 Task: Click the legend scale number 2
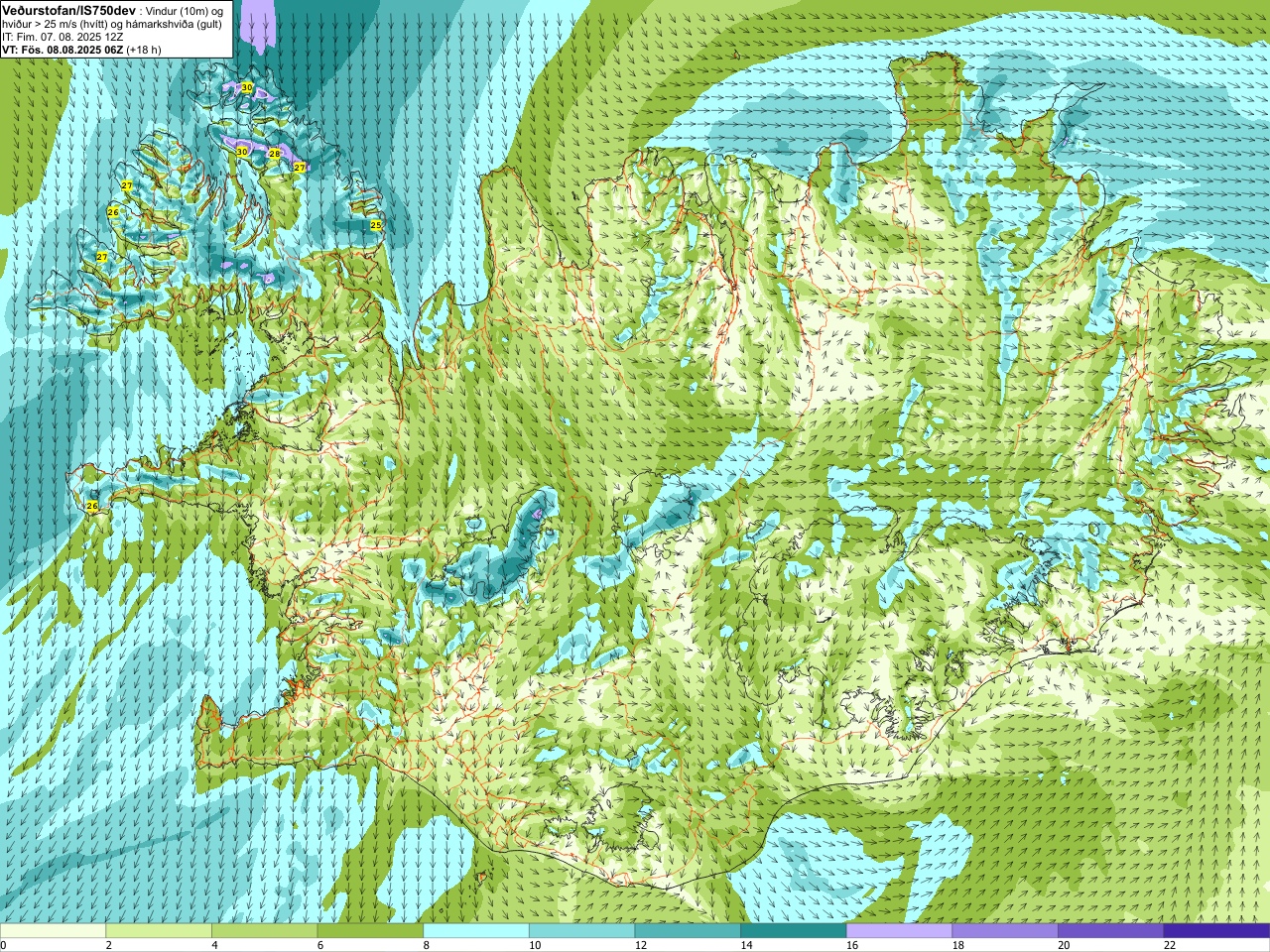109,945
